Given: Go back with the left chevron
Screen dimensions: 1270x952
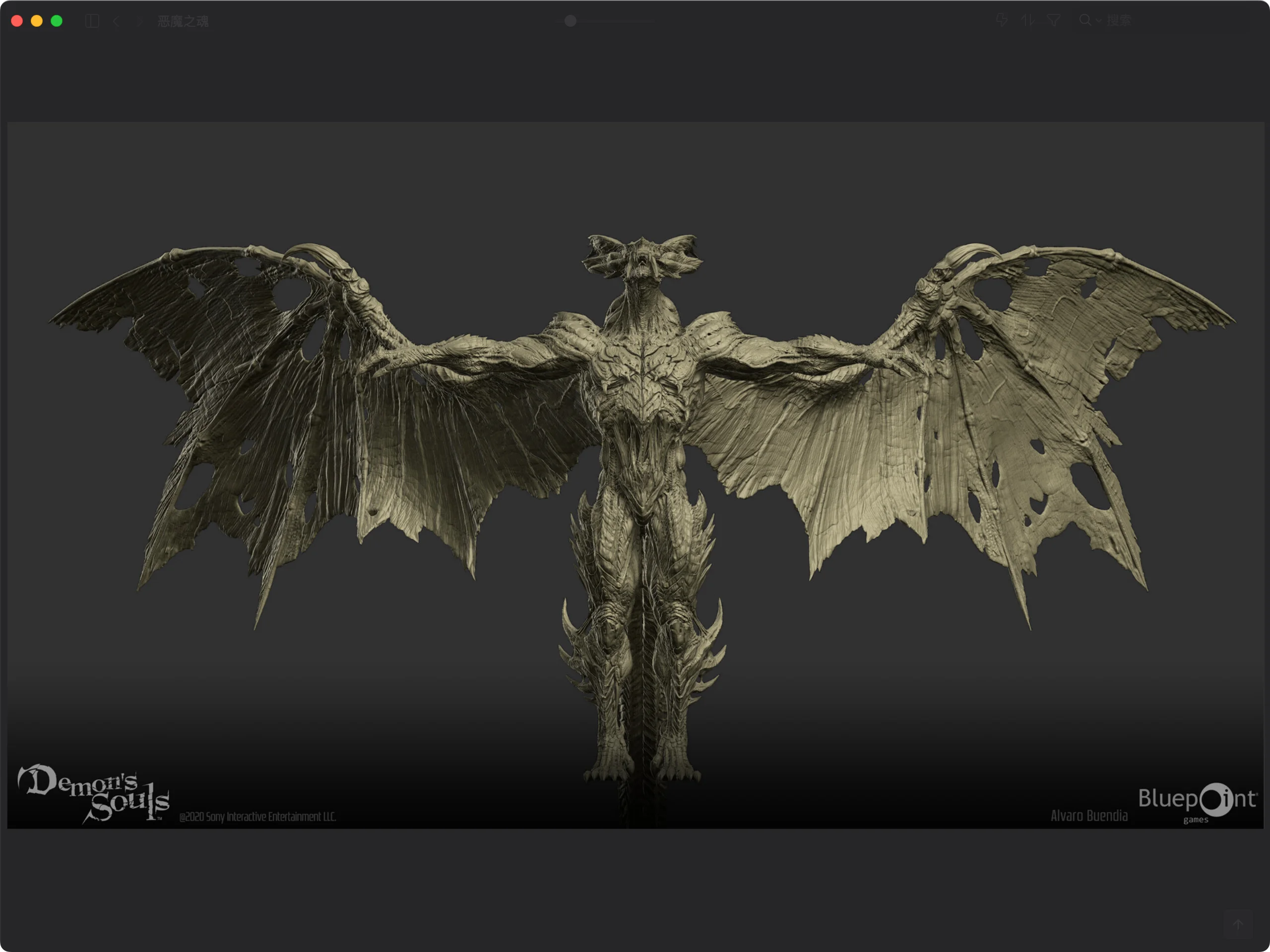Looking at the screenshot, I should (117, 21).
